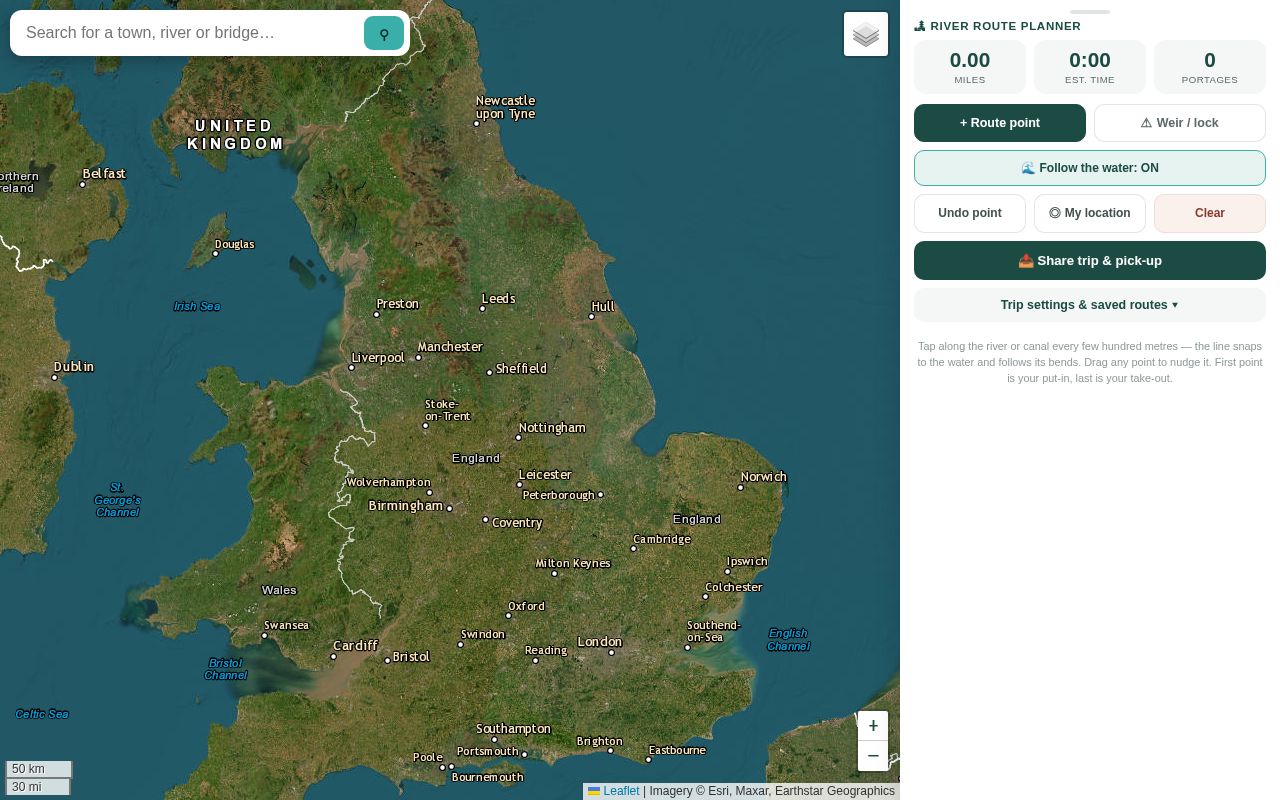
Task: Click the Newcastle upon Tyne label
Action: tap(505, 107)
